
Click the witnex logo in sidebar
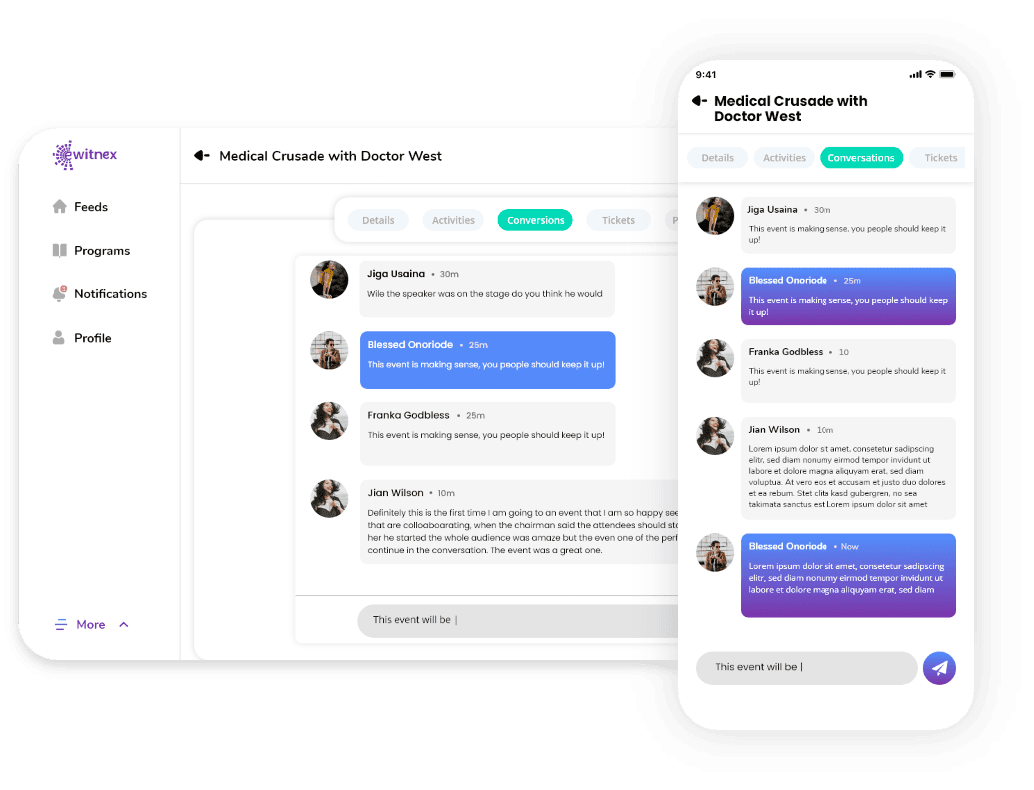point(85,156)
